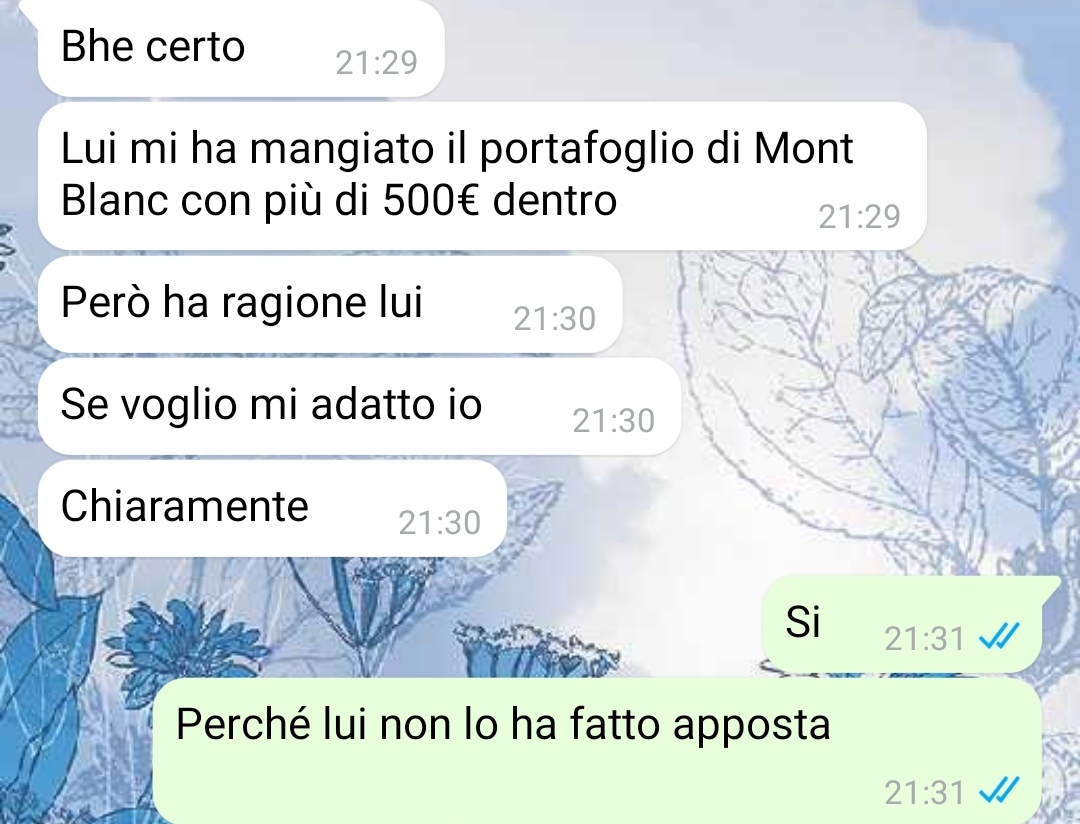Tap the 'Però ha ragione lui' message
1080x824 pixels.
tap(330, 304)
